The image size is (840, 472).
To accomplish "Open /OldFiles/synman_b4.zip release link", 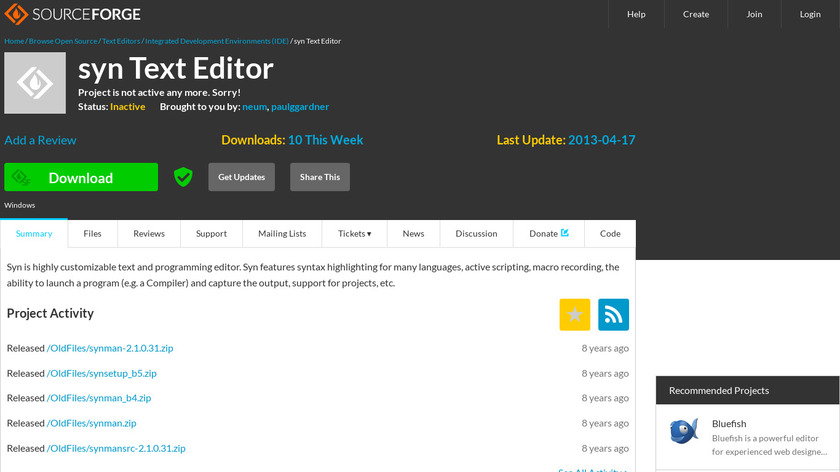I will click(99, 398).
